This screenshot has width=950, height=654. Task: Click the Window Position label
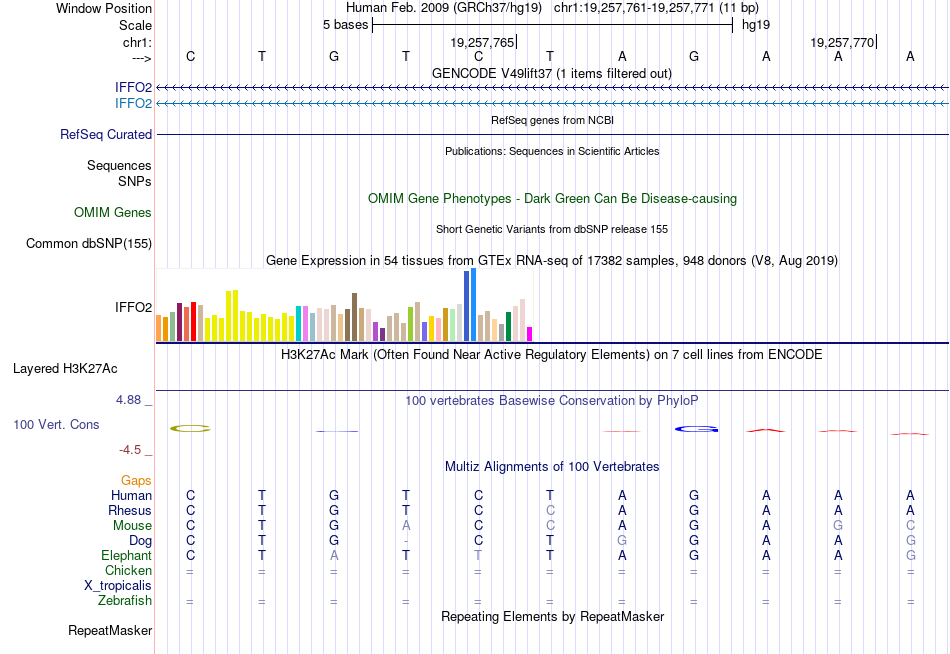pos(104,8)
